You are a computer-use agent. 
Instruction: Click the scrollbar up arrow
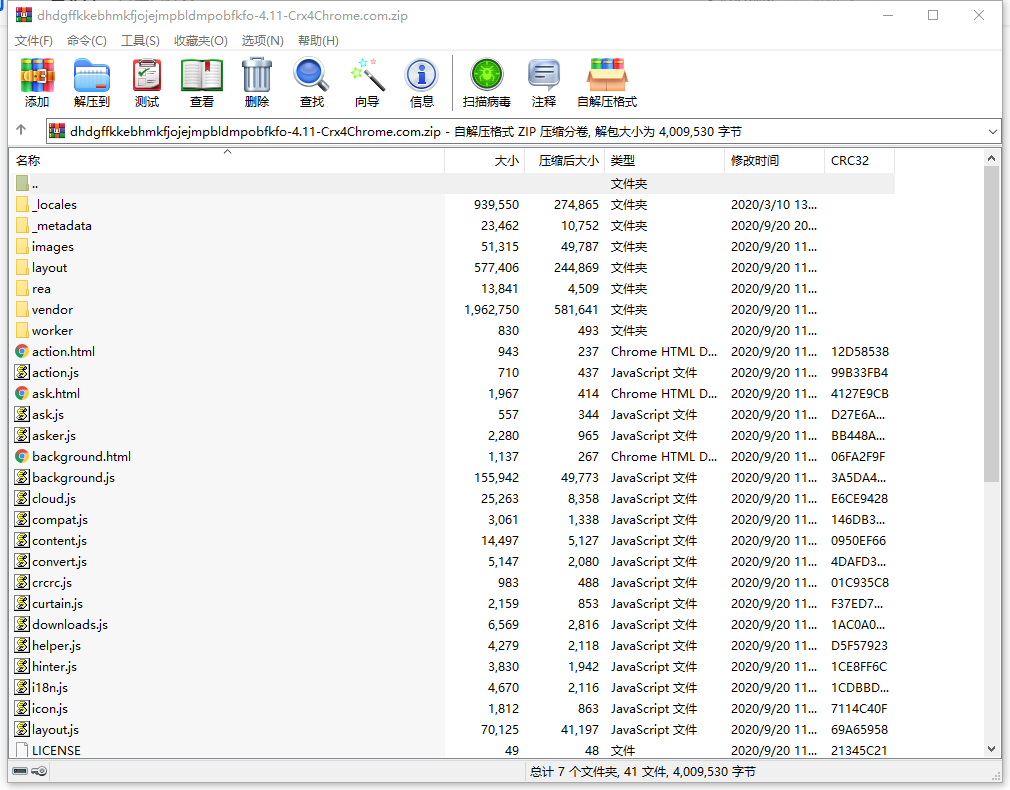pyautogui.click(x=991, y=158)
